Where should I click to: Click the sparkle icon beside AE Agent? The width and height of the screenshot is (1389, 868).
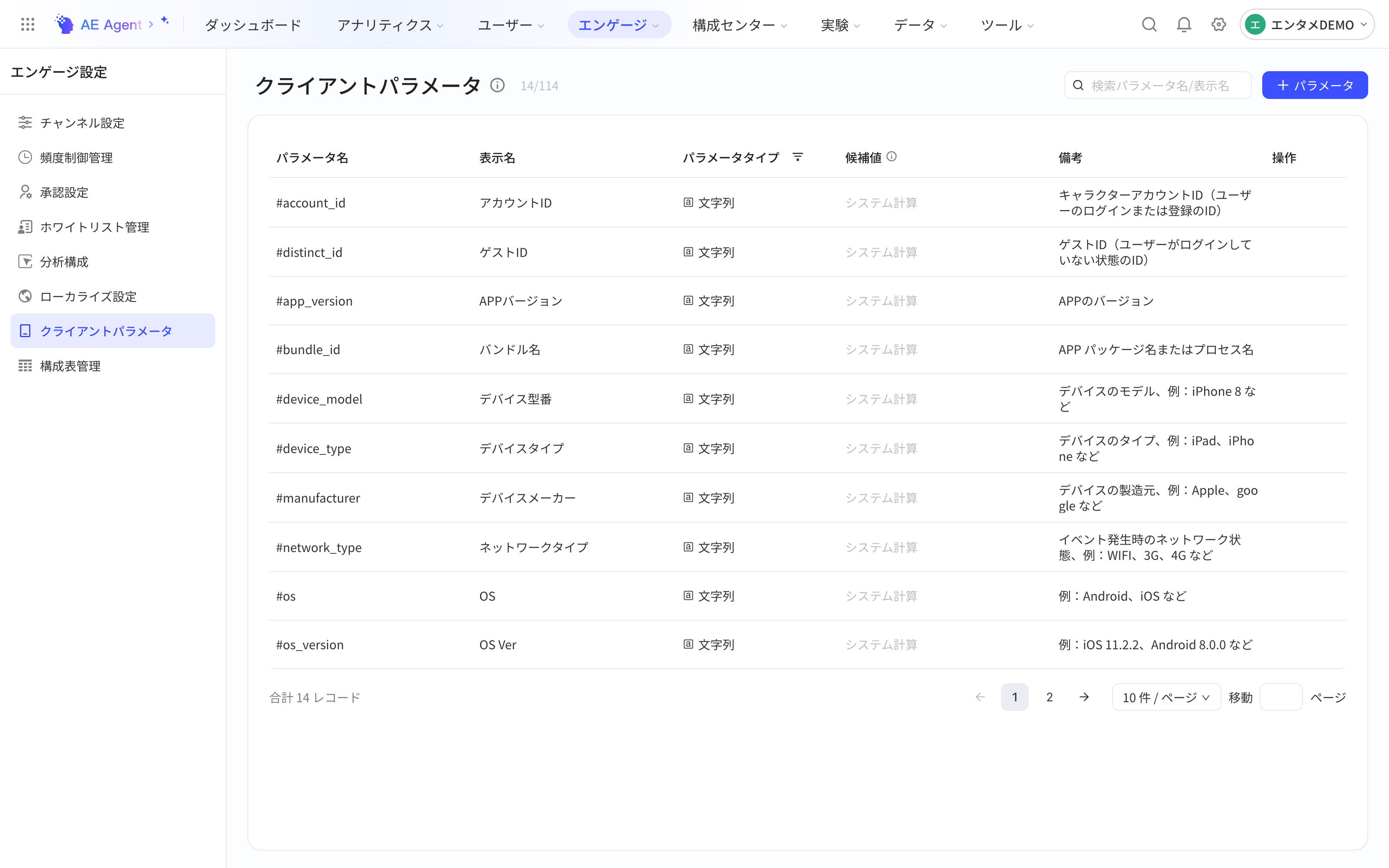pyautogui.click(x=165, y=21)
